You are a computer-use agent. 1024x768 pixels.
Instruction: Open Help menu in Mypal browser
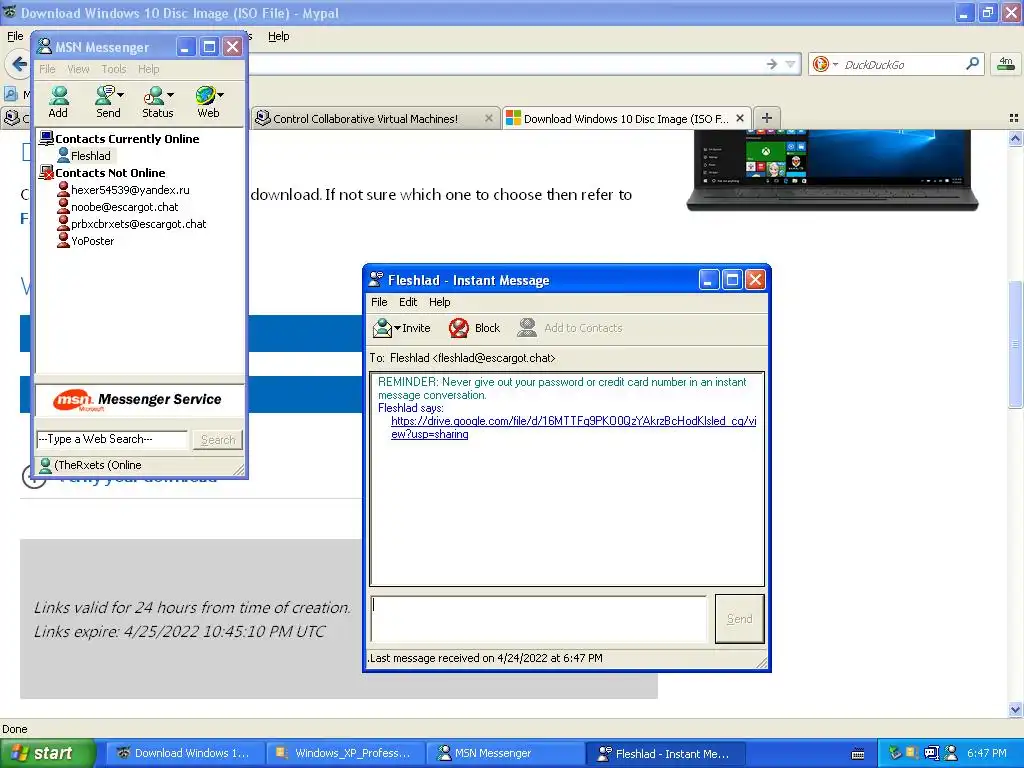tap(278, 37)
